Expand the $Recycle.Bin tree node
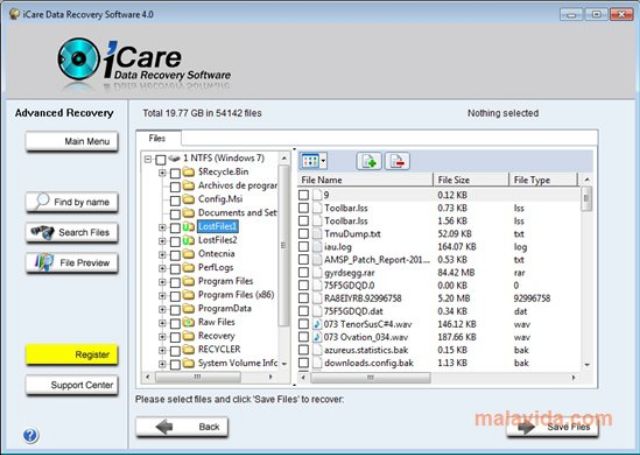Image resolution: width=640 pixels, height=455 pixels. [162, 172]
